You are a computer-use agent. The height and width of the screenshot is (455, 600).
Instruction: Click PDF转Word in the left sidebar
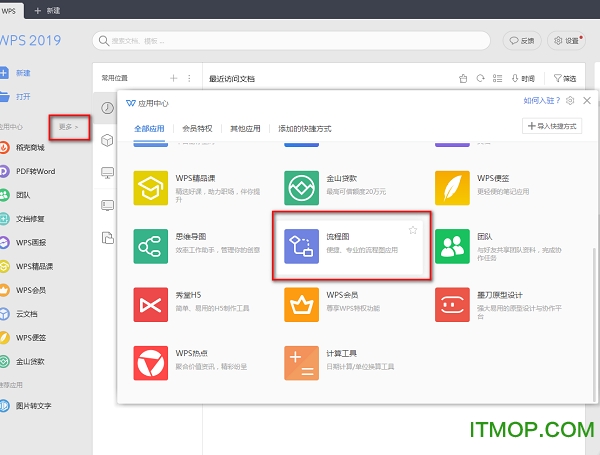(34, 172)
